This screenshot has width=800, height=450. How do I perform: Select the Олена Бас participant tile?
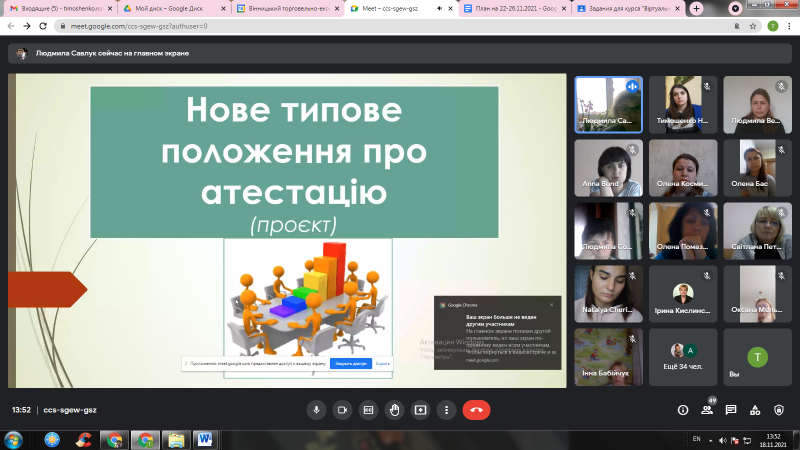(x=757, y=168)
